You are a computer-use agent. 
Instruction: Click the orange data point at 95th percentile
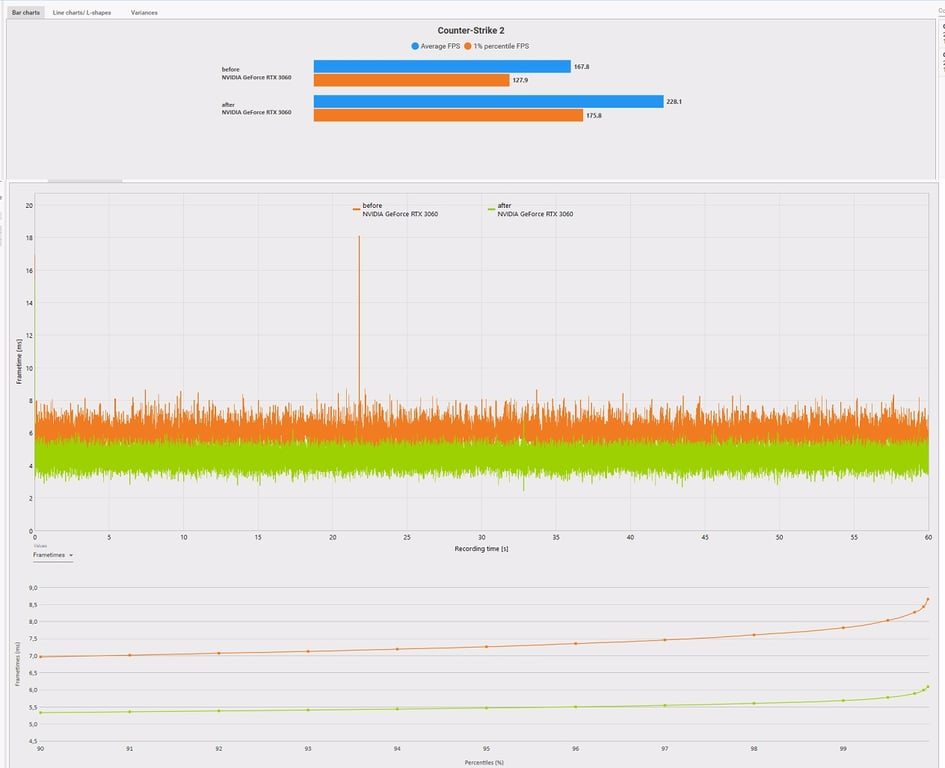pos(486,646)
